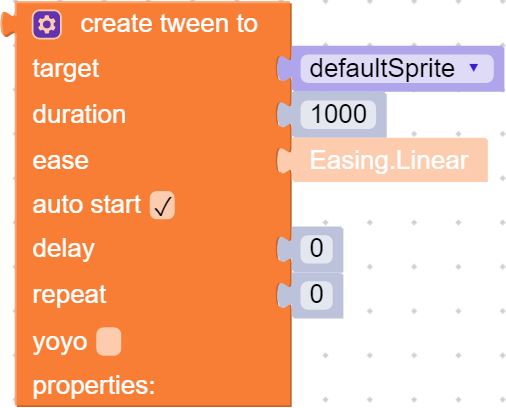Click the ease label

pos(60,161)
